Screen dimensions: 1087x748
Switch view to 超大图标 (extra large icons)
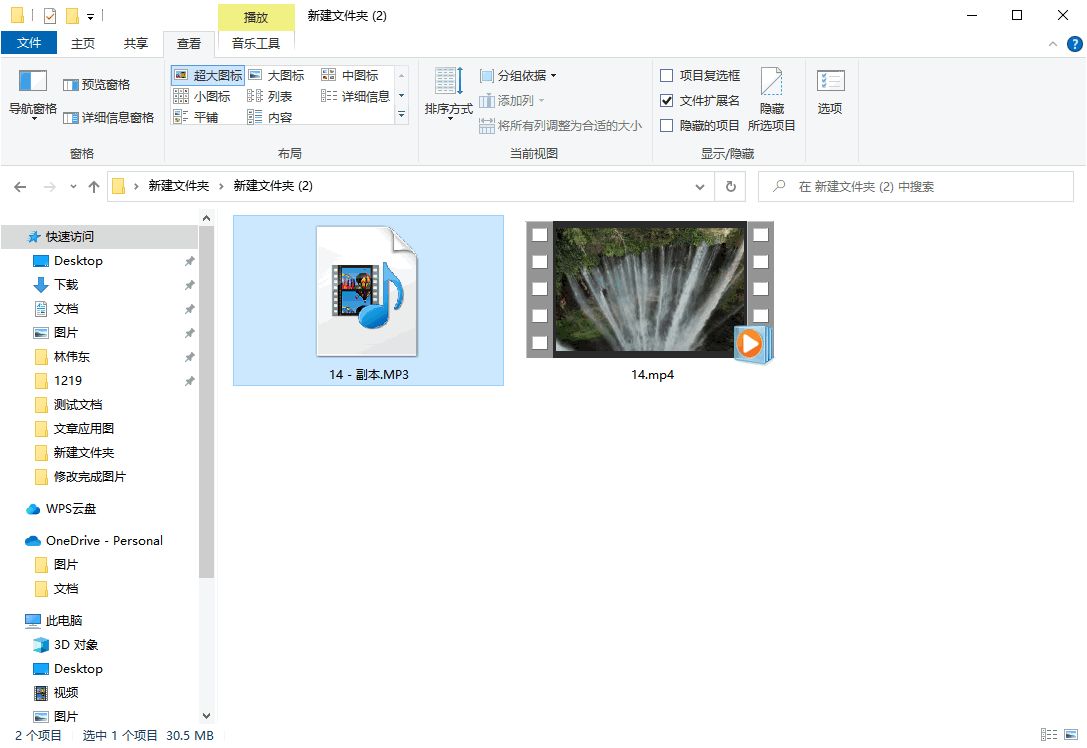point(207,74)
